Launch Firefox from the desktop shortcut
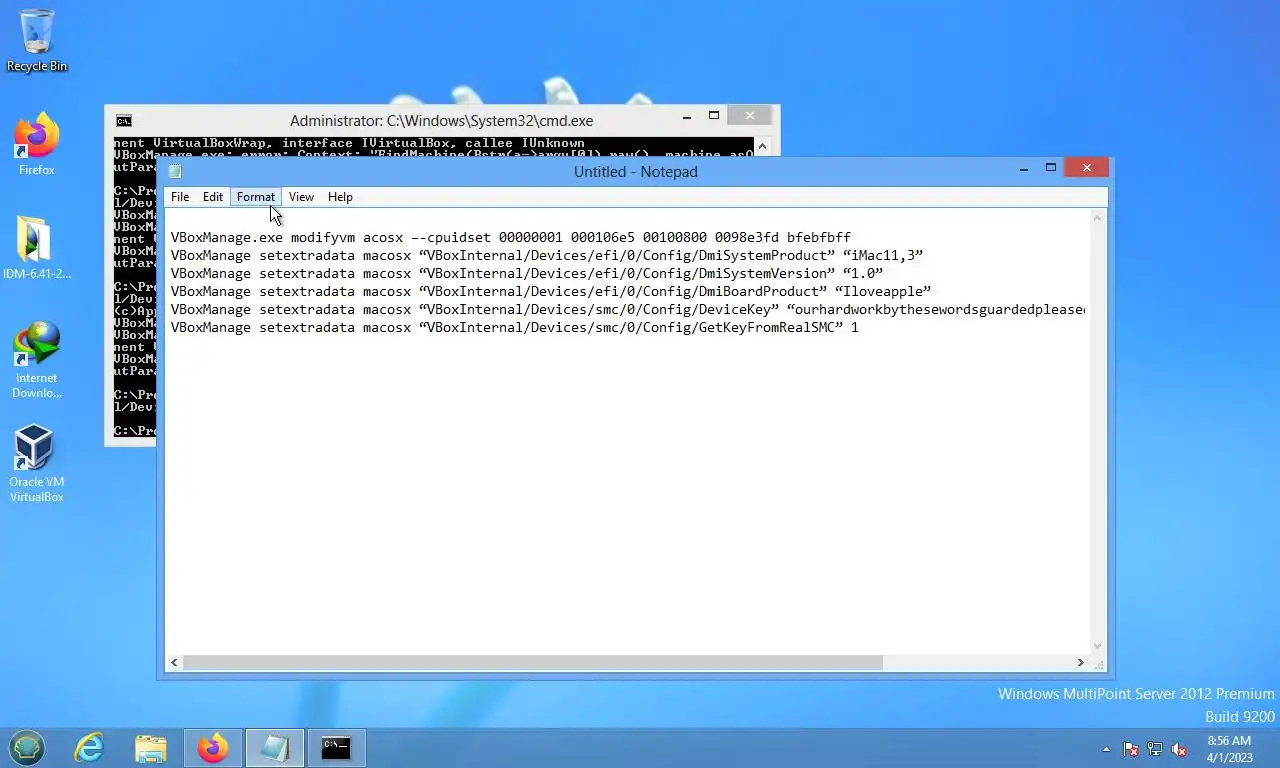Screen dimensions: 1280x768 [36, 145]
